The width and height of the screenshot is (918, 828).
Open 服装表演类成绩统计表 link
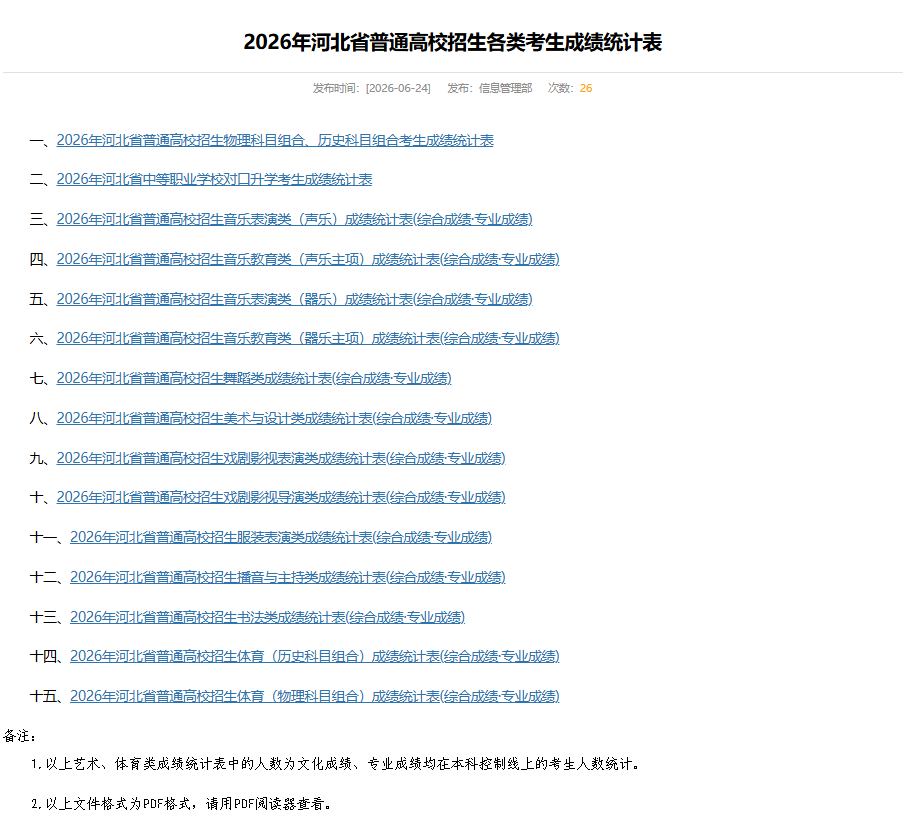tap(281, 537)
